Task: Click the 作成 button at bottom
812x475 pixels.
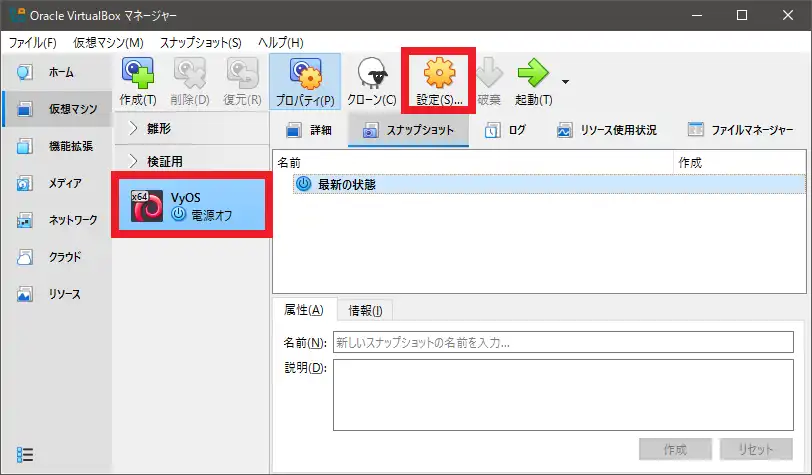Action: pyautogui.click(x=675, y=449)
